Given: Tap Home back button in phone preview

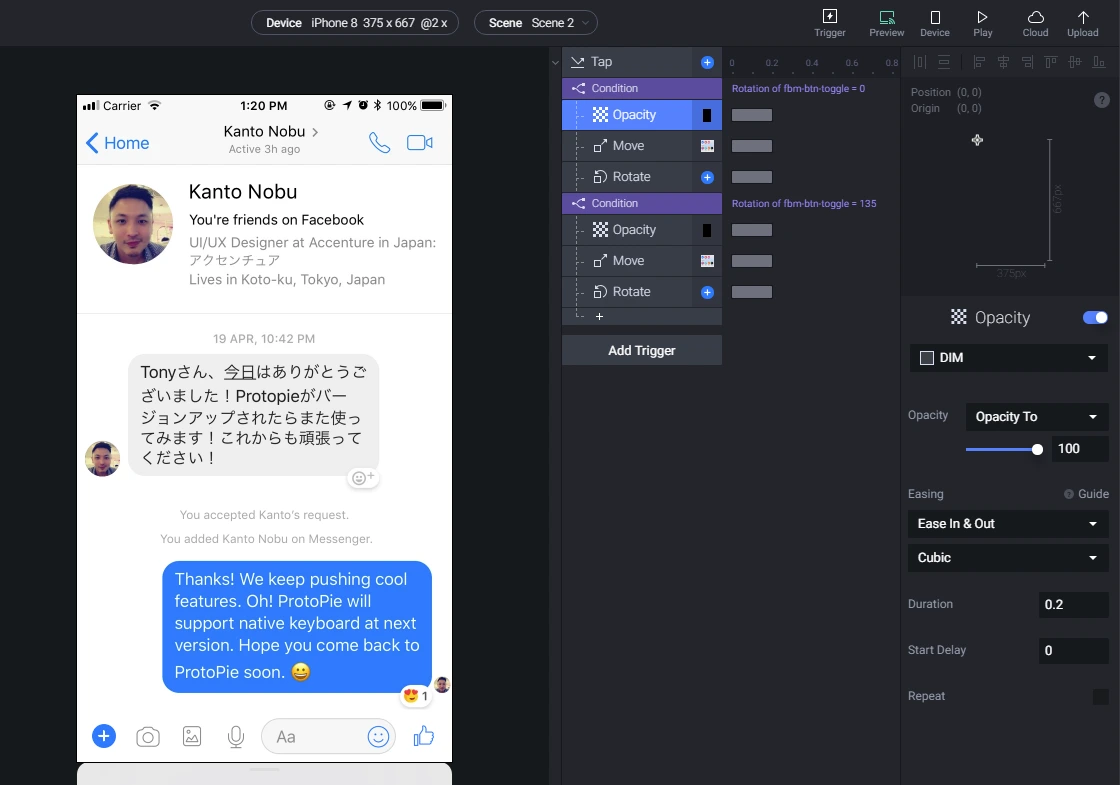Looking at the screenshot, I should (x=117, y=143).
